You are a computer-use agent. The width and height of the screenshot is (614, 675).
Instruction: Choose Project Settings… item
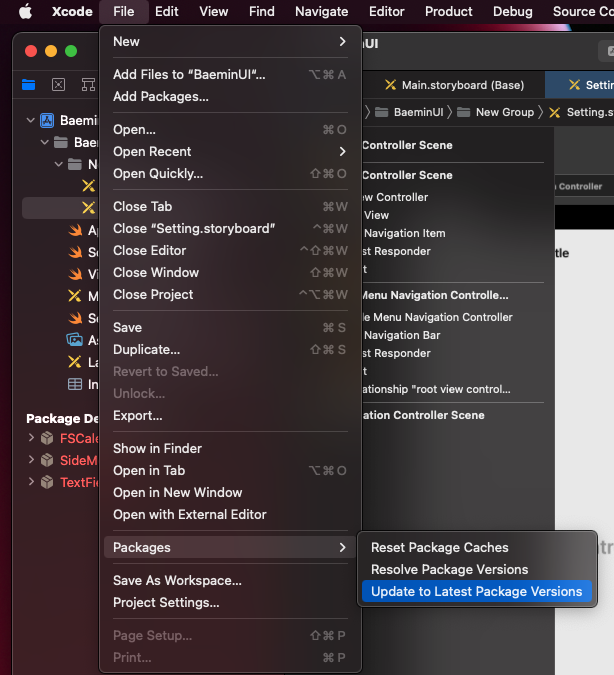tap(230, 602)
